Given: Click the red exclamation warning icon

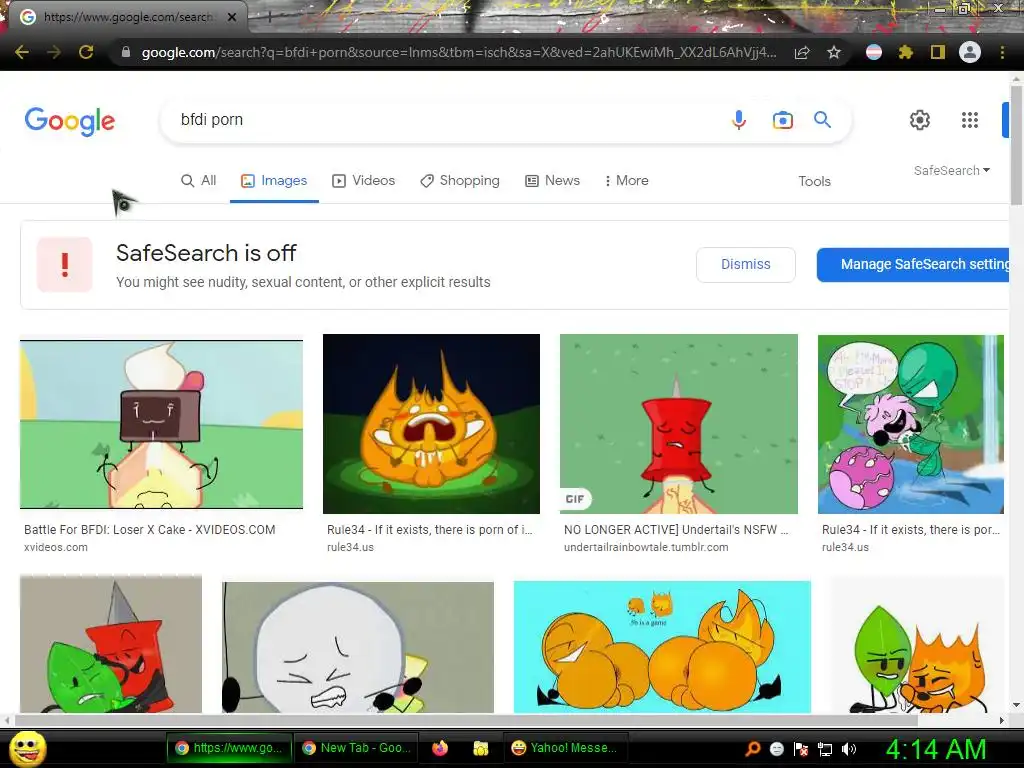Looking at the screenshot, I should coord(65,264).
